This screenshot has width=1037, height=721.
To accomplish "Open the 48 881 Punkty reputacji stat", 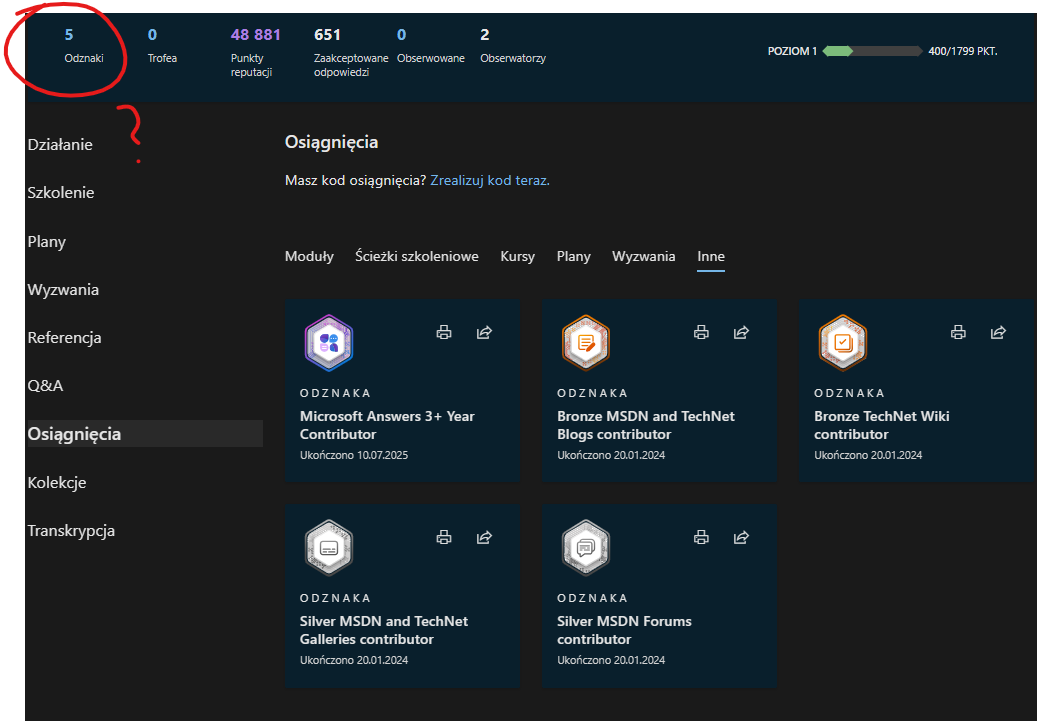I will click(255, 52).
